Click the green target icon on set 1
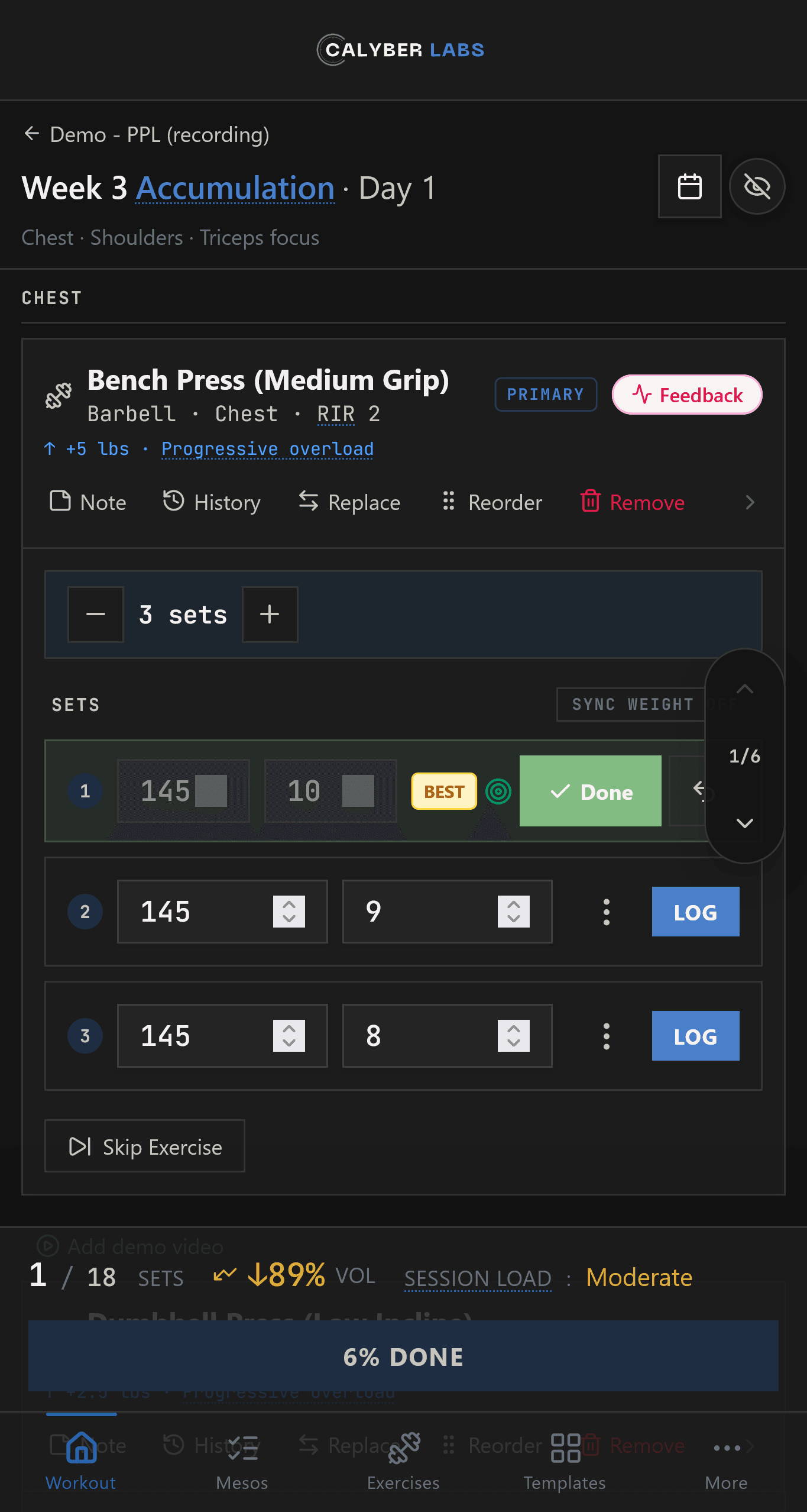Image resolution: width=807 pixels, height=1512 pixels. tap(498, 791)
